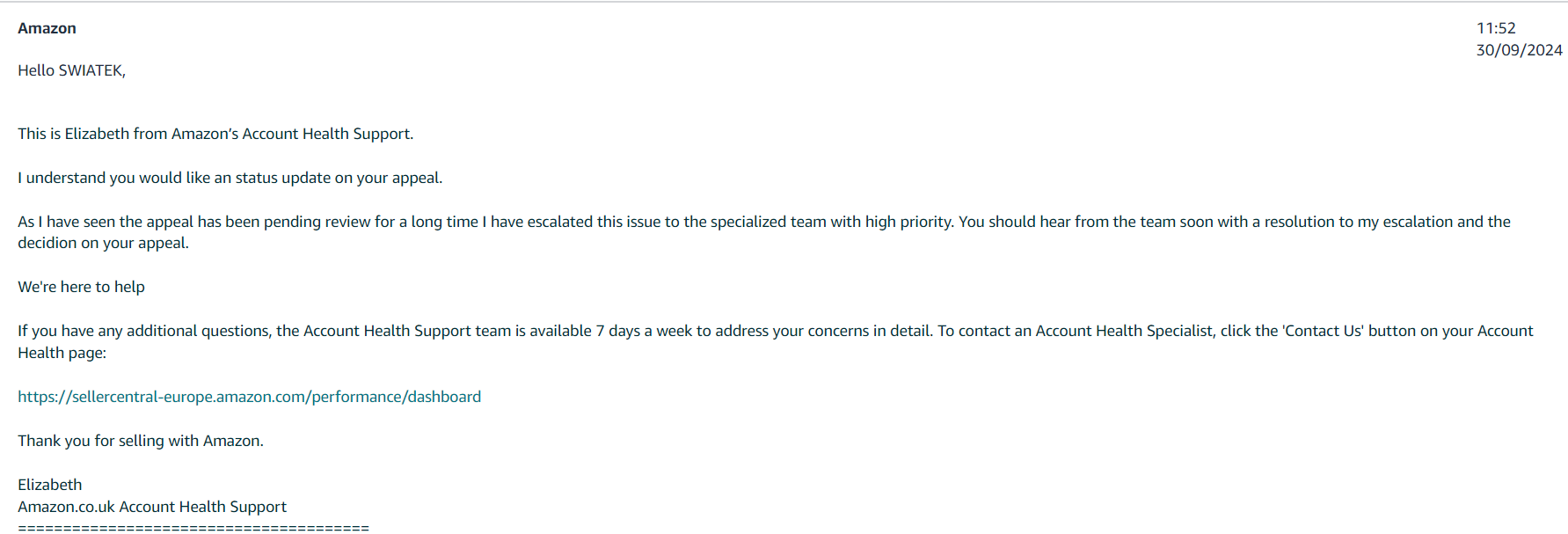The width and height of the screenshot is (1568, 534).
Task: Click the words 'Account Health Specialist' in the text
Action: [x=1124, y=331]
